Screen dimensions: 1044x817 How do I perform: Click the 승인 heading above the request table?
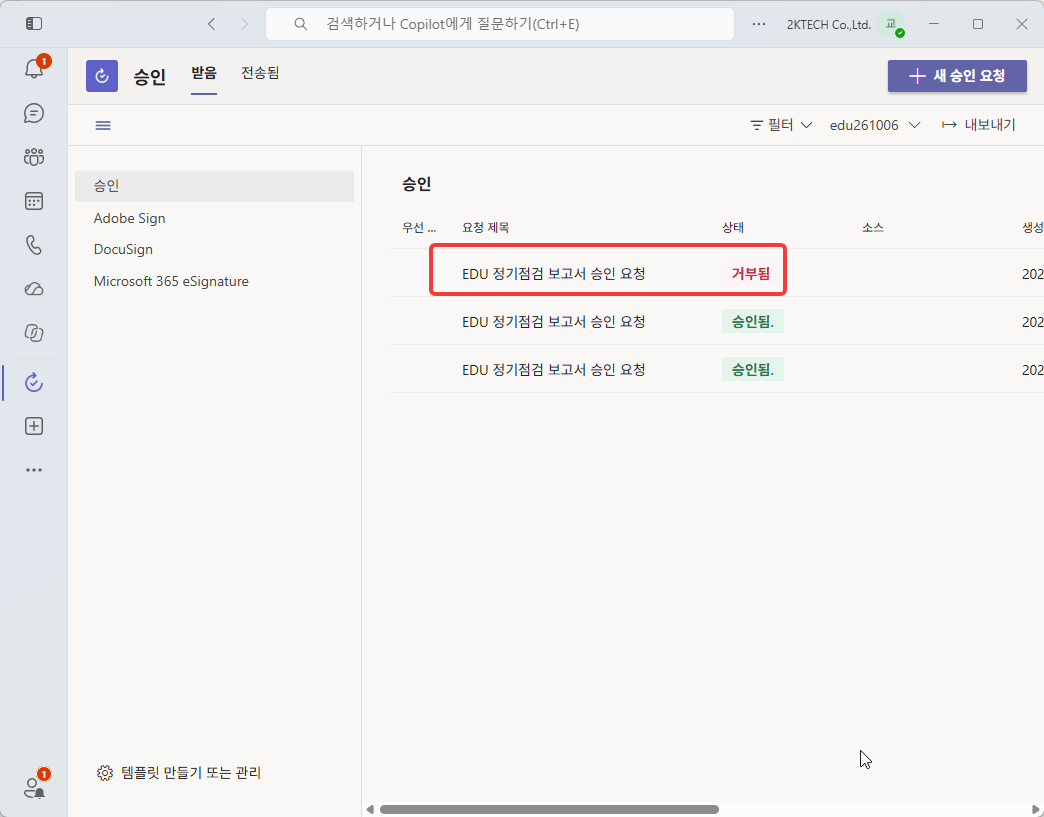pyautogui.click(x=417, y=184)
